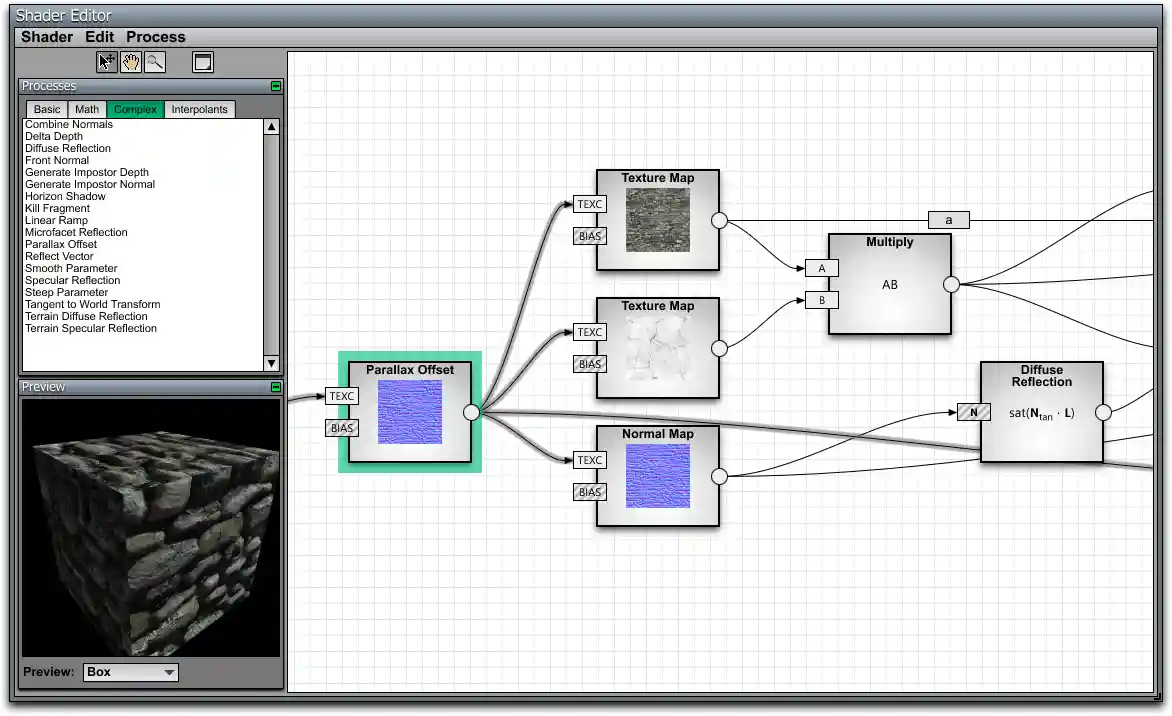Click the Parallax Offset node's BIAS input
This screenshot has width=1172, height=716.
click(342, 428)
